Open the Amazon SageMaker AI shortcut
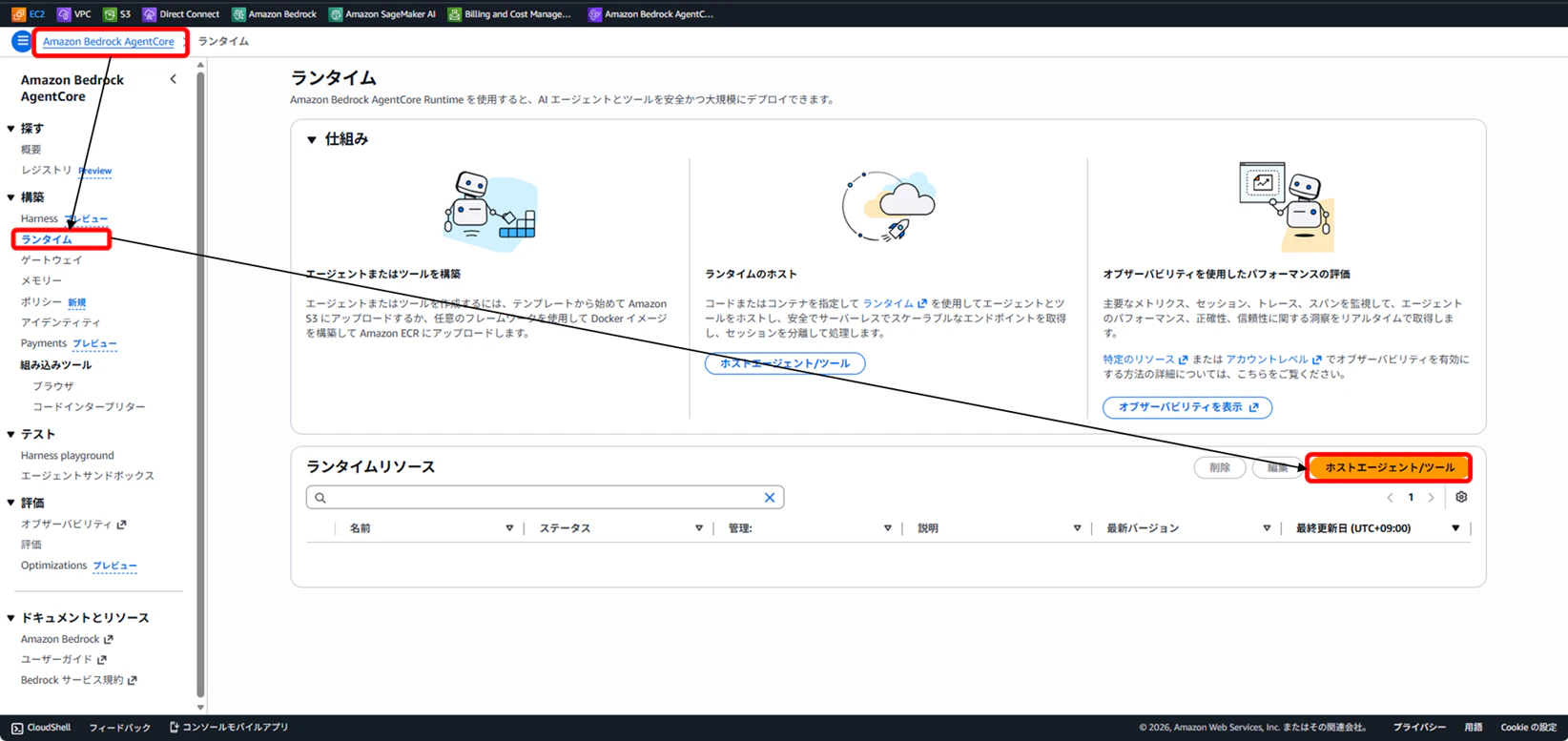Viewport: 1568px width, 741px height. click(382, 14)
